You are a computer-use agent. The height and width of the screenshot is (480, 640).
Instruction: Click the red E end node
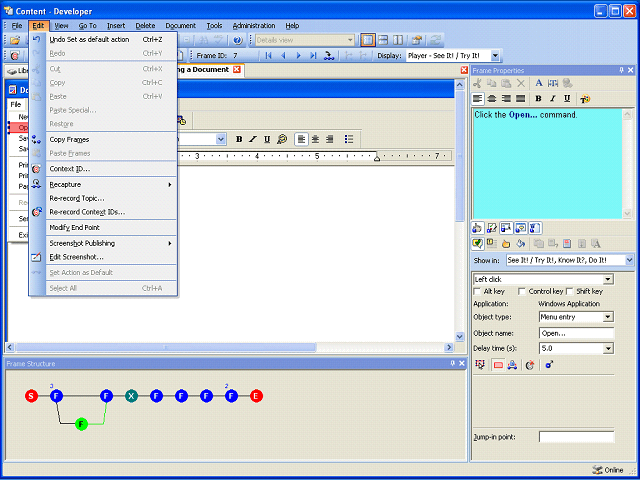tap(256, 396)
